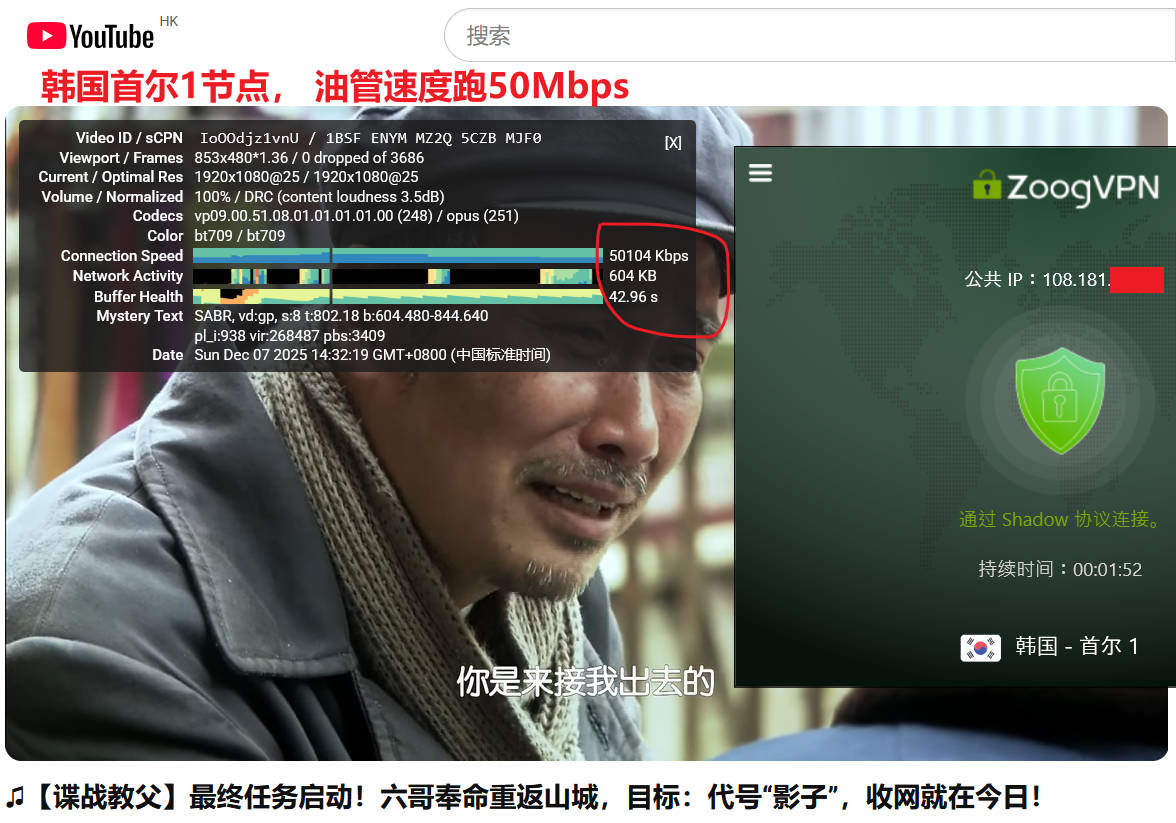The width and height of the screenshot is (1176, 823).
Task: Click the ZoogVPN green padlock logo icon
Action: pos(987,186)
